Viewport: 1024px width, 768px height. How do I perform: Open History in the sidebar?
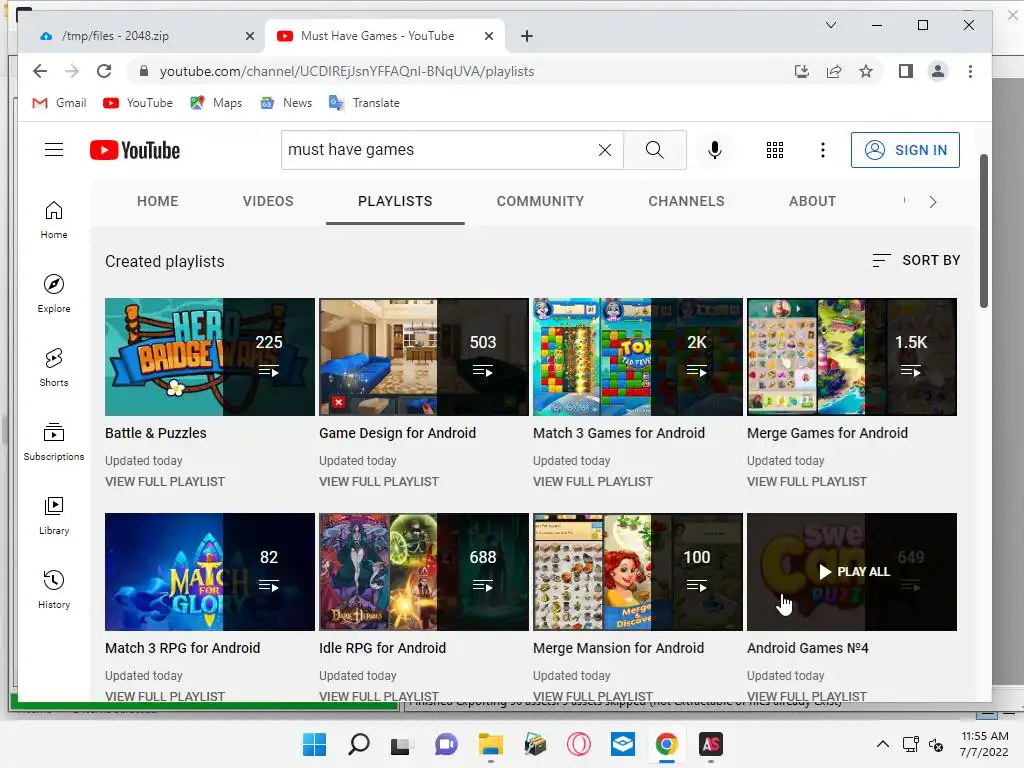click(54, 590)
